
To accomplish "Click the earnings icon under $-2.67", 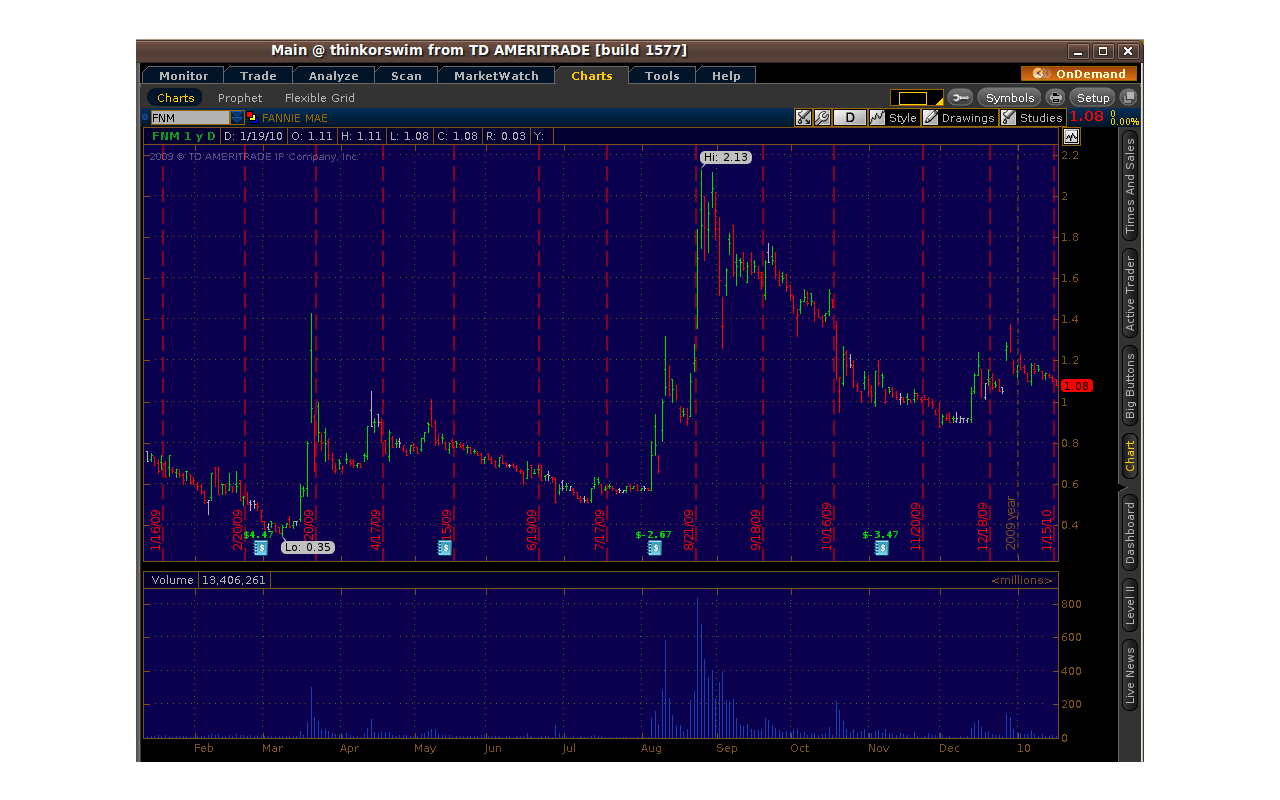I will [654, 548].
